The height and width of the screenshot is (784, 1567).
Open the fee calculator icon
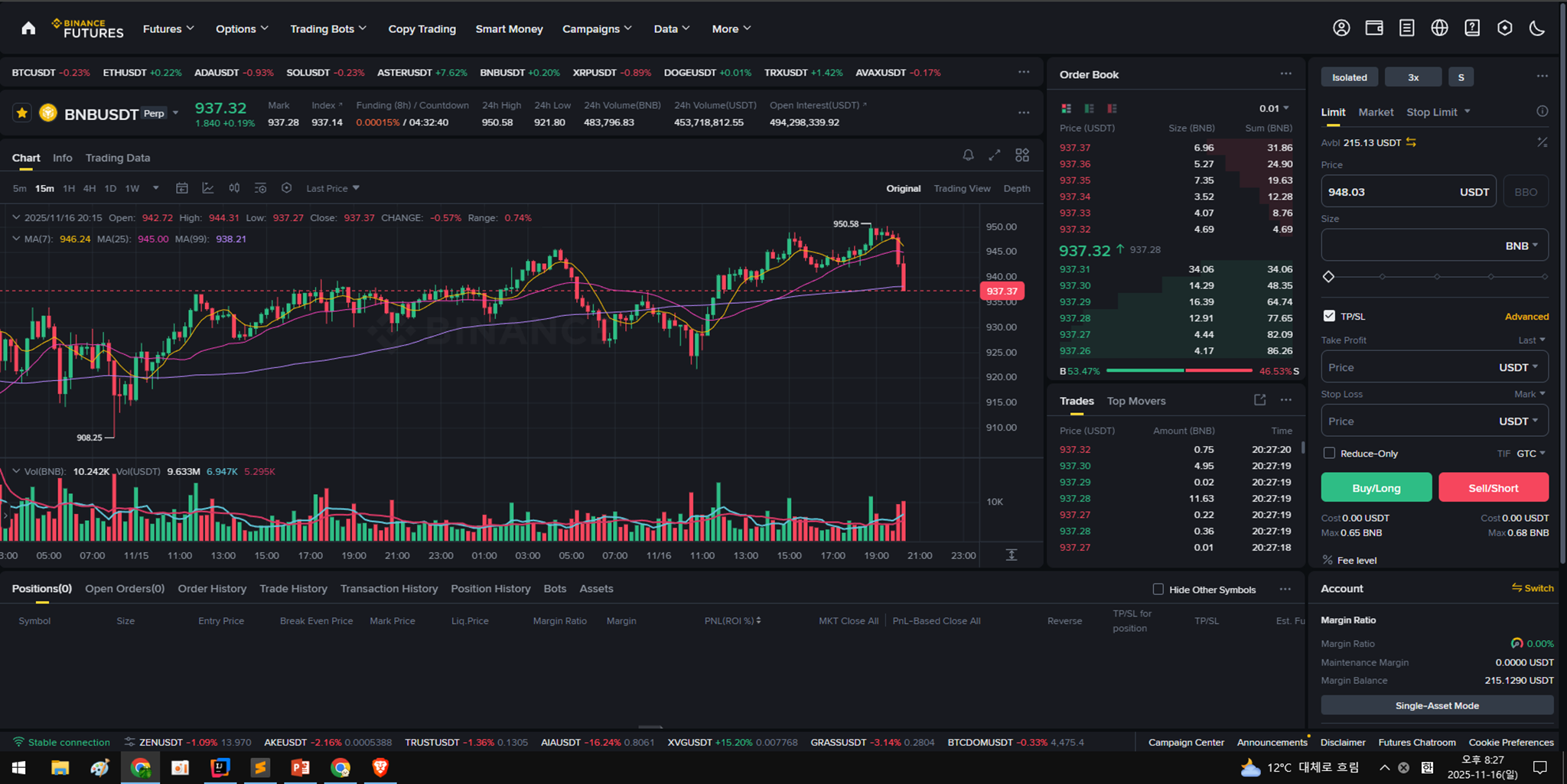coord(1543,142)
